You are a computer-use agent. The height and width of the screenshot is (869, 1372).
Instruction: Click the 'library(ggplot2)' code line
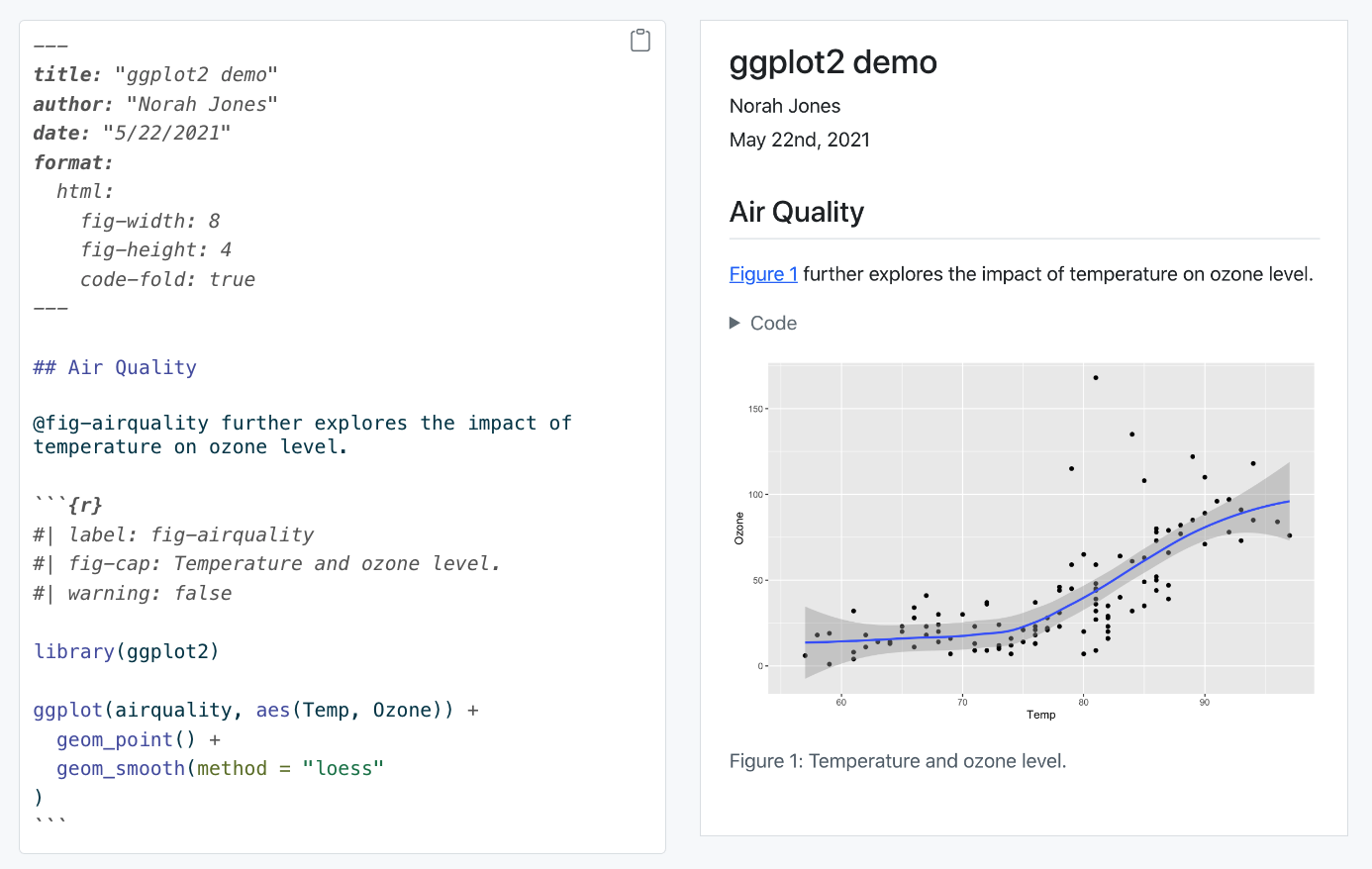point(127,651)
